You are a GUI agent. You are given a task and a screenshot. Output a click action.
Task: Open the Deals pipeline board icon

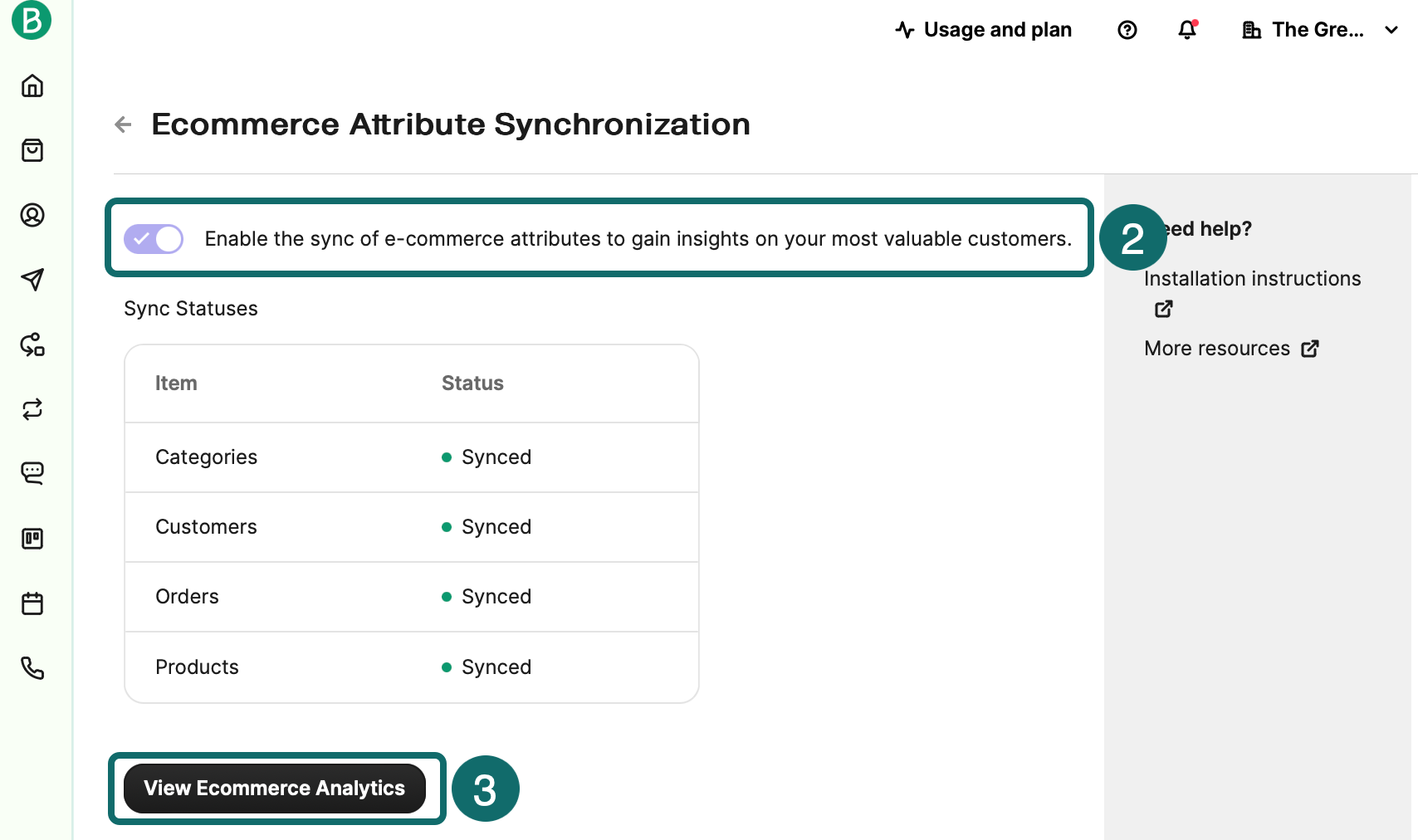pyautogui.click(x=32, y=539)
